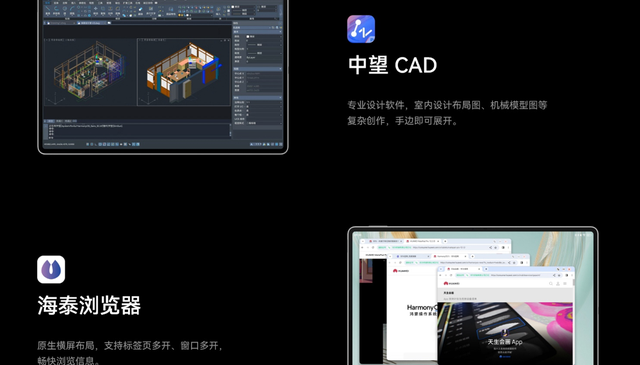Click the shaded 3D room model viewport

tap(184, 72)
